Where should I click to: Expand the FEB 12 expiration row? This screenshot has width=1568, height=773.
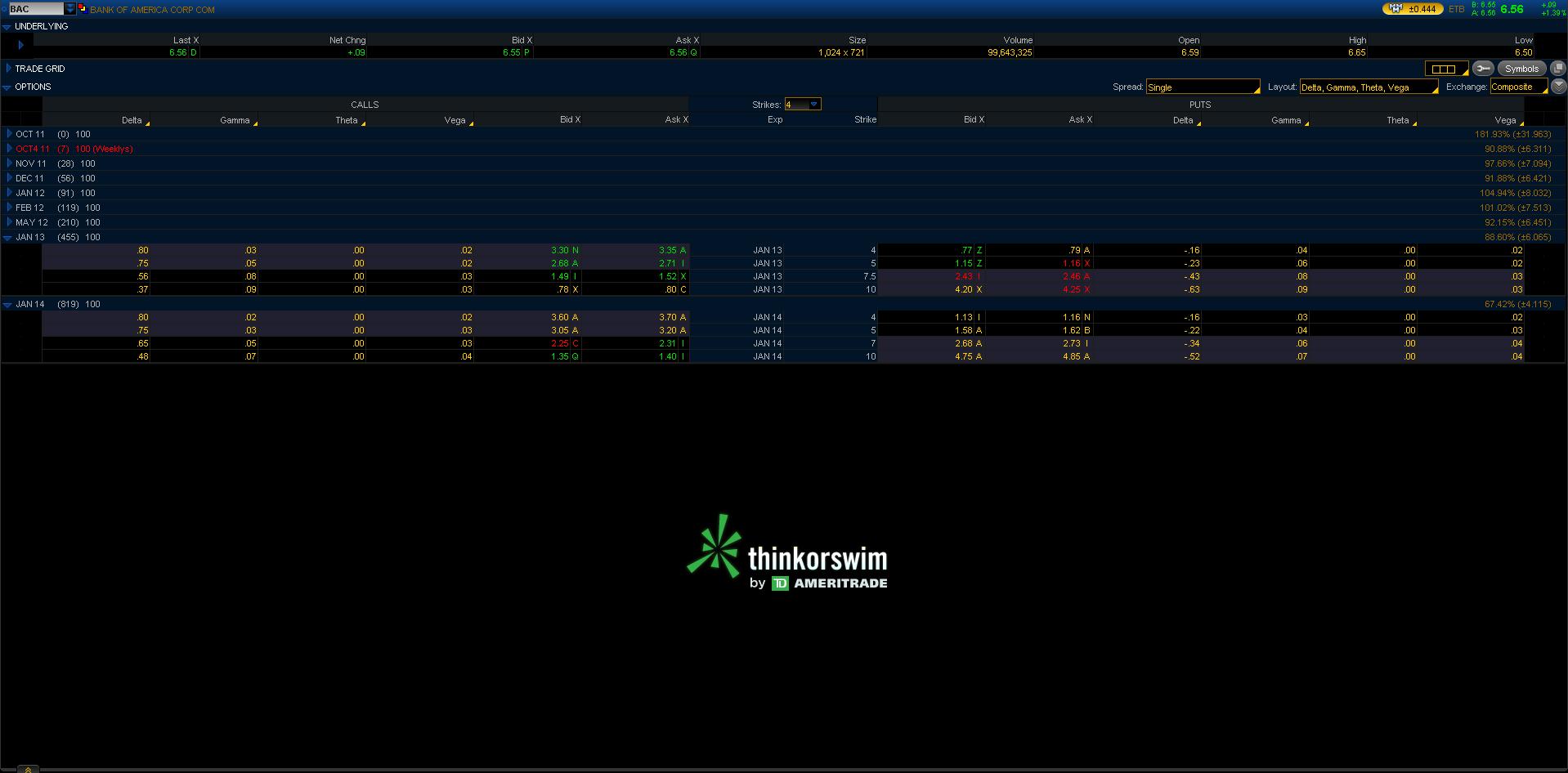[9, 208]
